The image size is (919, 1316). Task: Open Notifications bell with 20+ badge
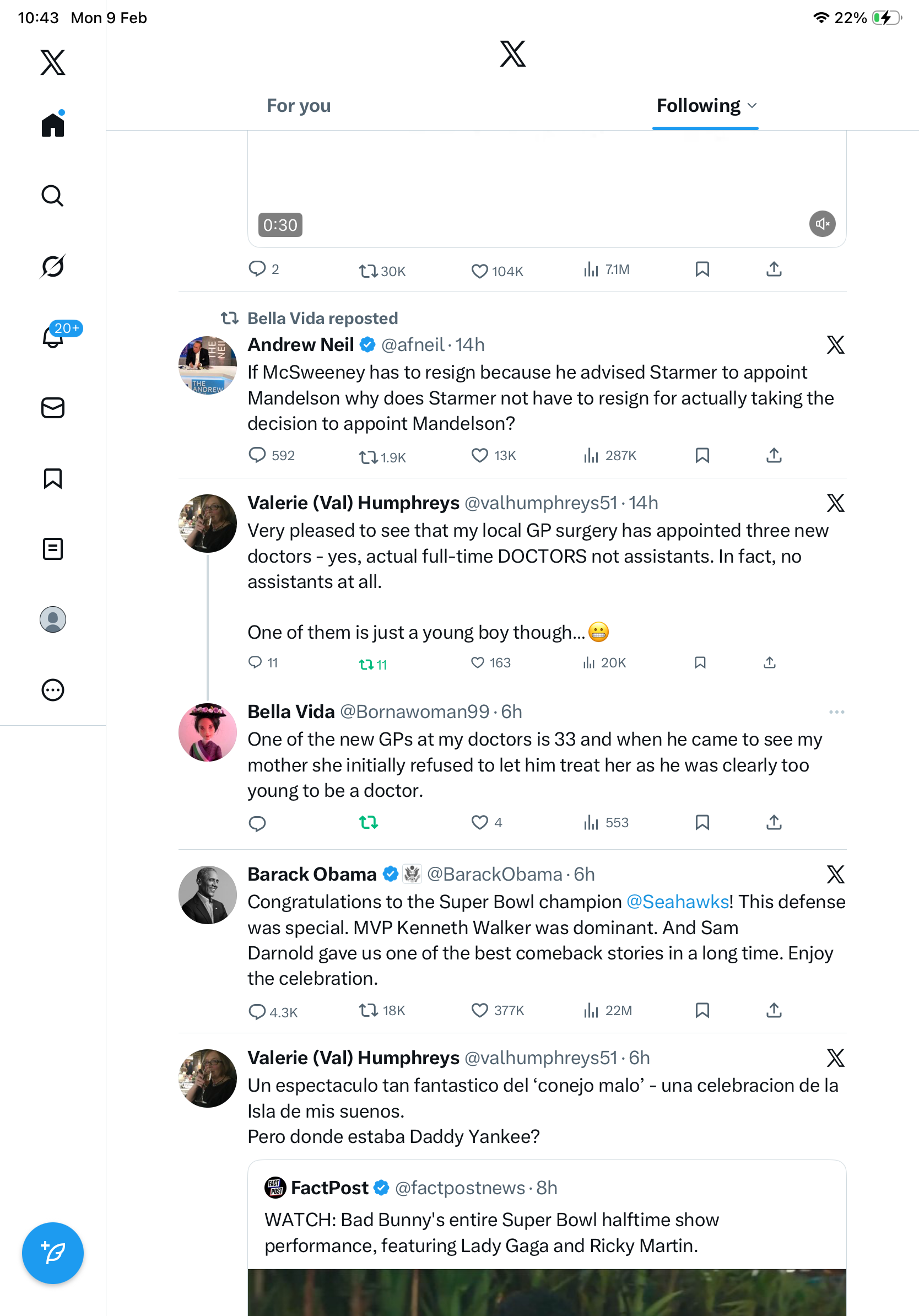[x=53, y=337]
